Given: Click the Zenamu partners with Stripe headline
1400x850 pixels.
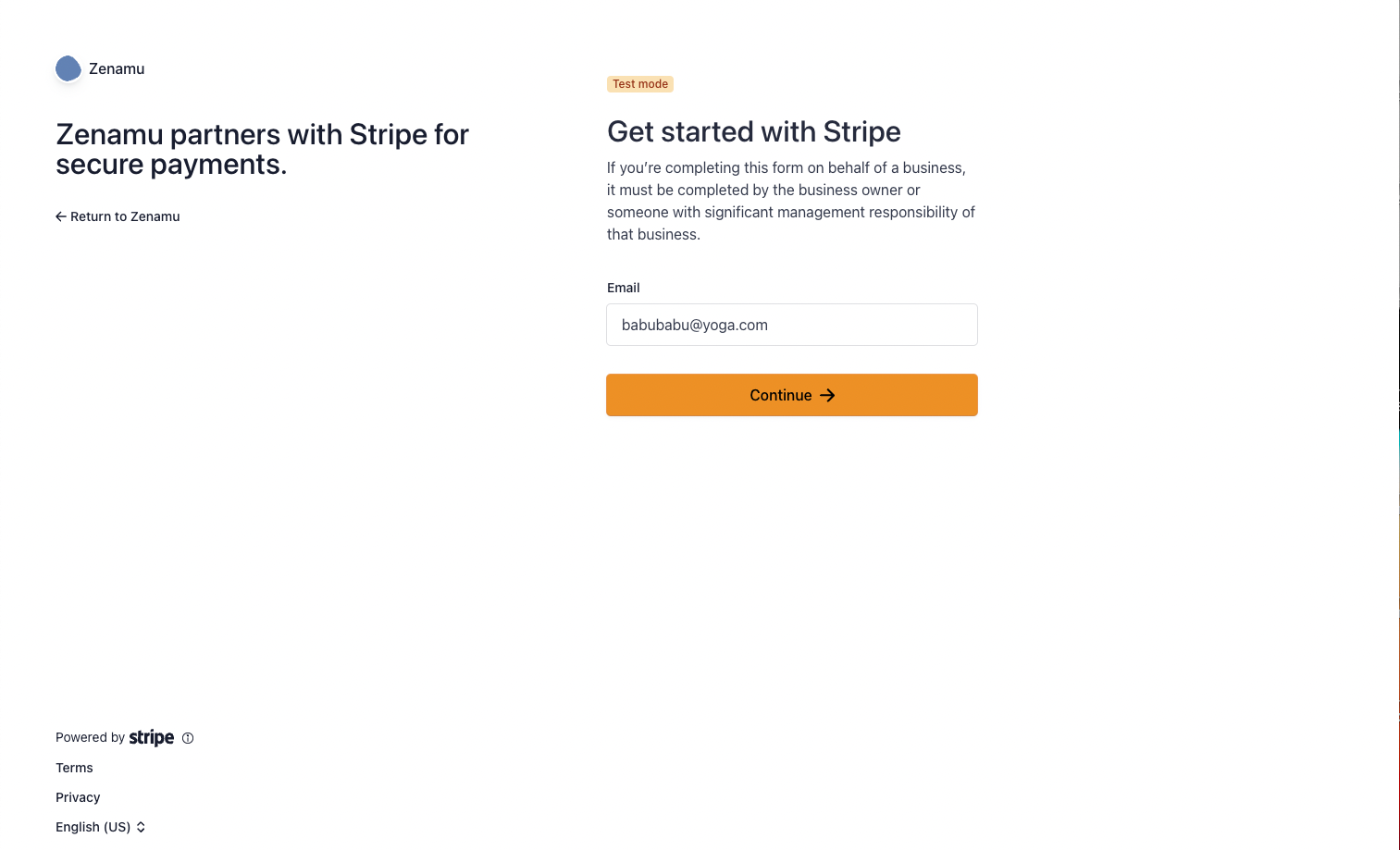Looking at the screenshot, I should (263, 149).
